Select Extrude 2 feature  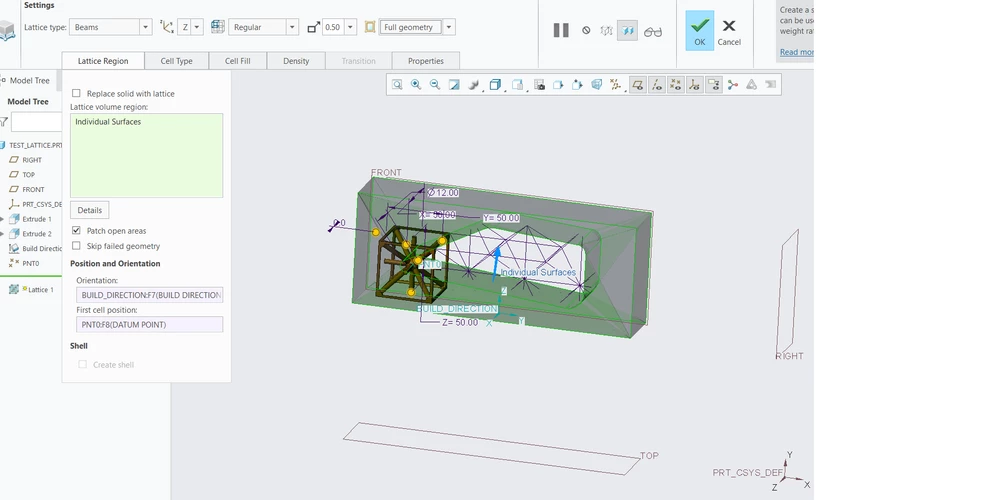tap(37, 234)
